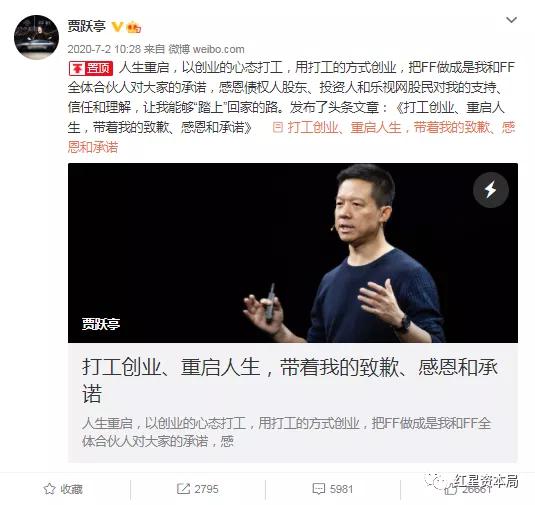Viewport: 535px width, 505px height.
Task: Open the post timestamp 2020-7-2 10:28
Action: click(104, 49)
